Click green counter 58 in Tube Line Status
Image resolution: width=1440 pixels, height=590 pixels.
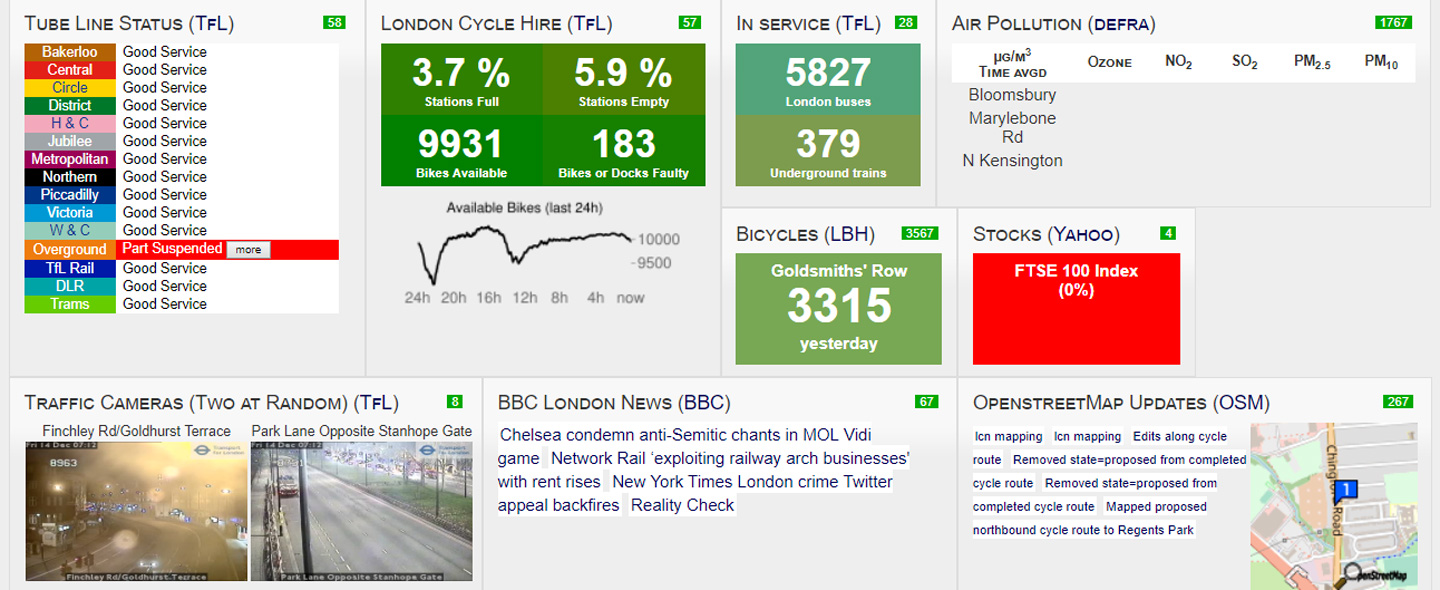click(x=334, y=22)
